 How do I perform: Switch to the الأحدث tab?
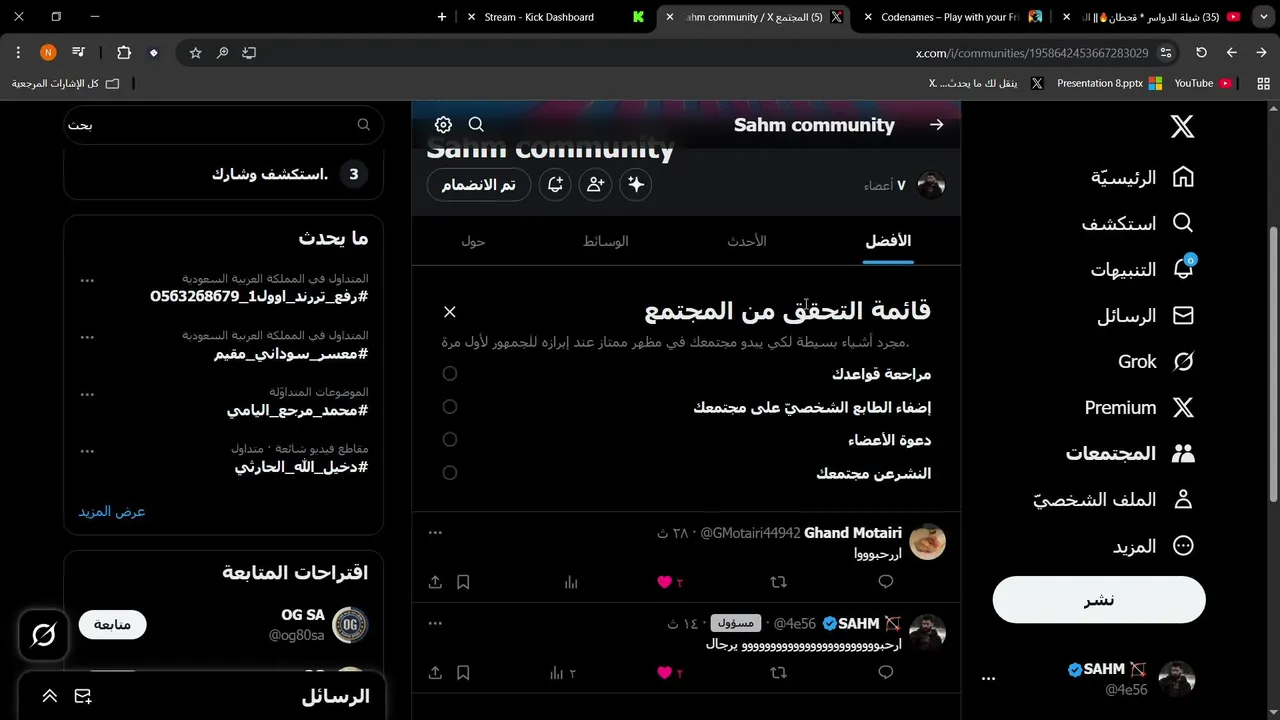coord(747,241)
